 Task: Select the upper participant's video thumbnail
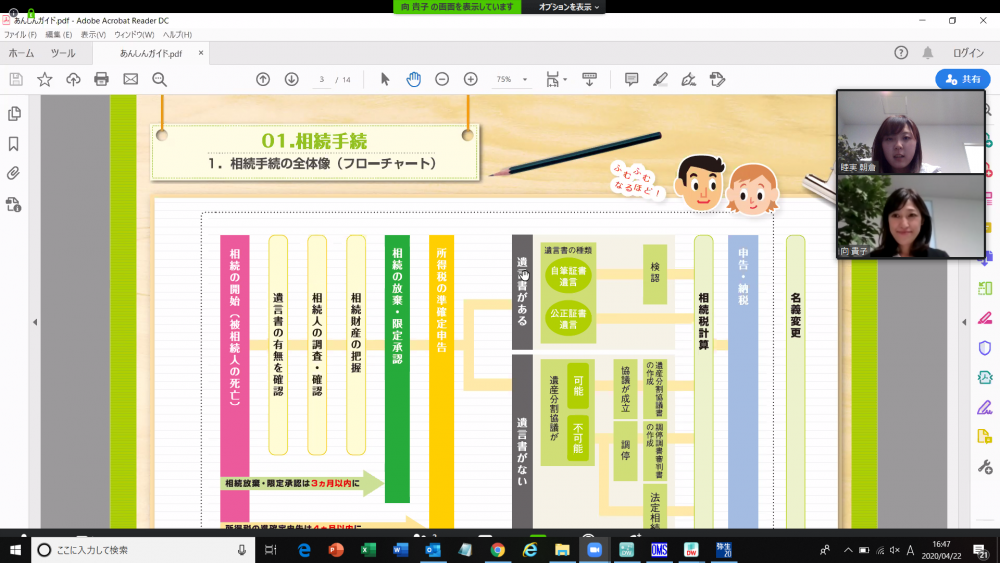tap(911, 132)
